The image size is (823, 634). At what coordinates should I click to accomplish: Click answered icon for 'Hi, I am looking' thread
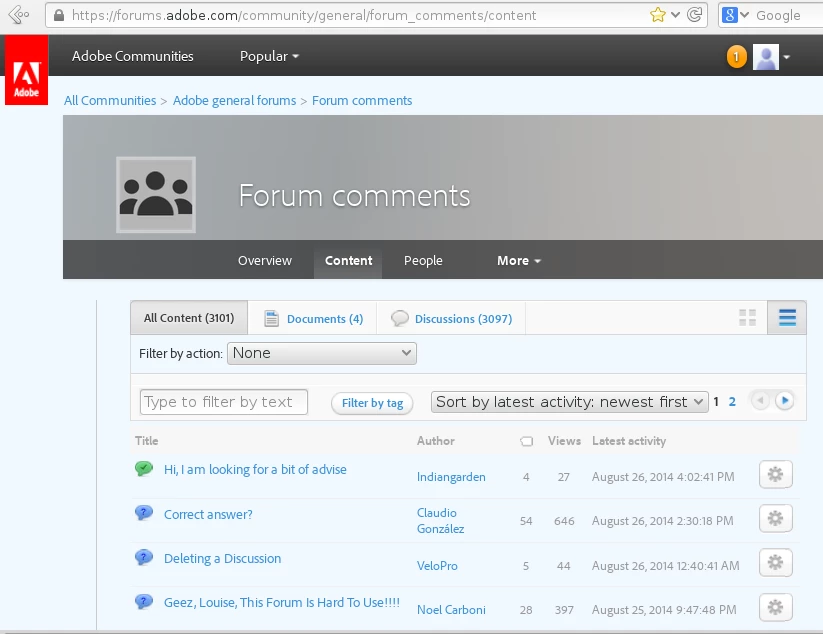tap(143, 468)
